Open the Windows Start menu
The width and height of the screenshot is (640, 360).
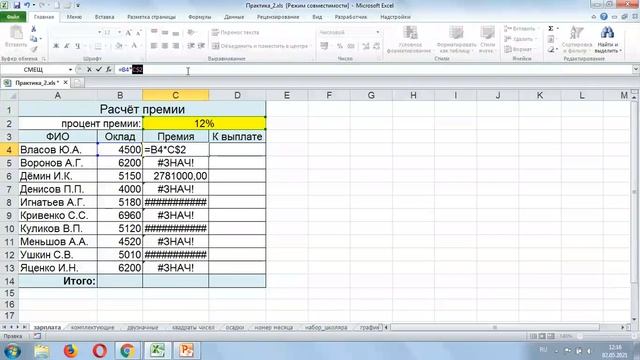coord(12,351)
